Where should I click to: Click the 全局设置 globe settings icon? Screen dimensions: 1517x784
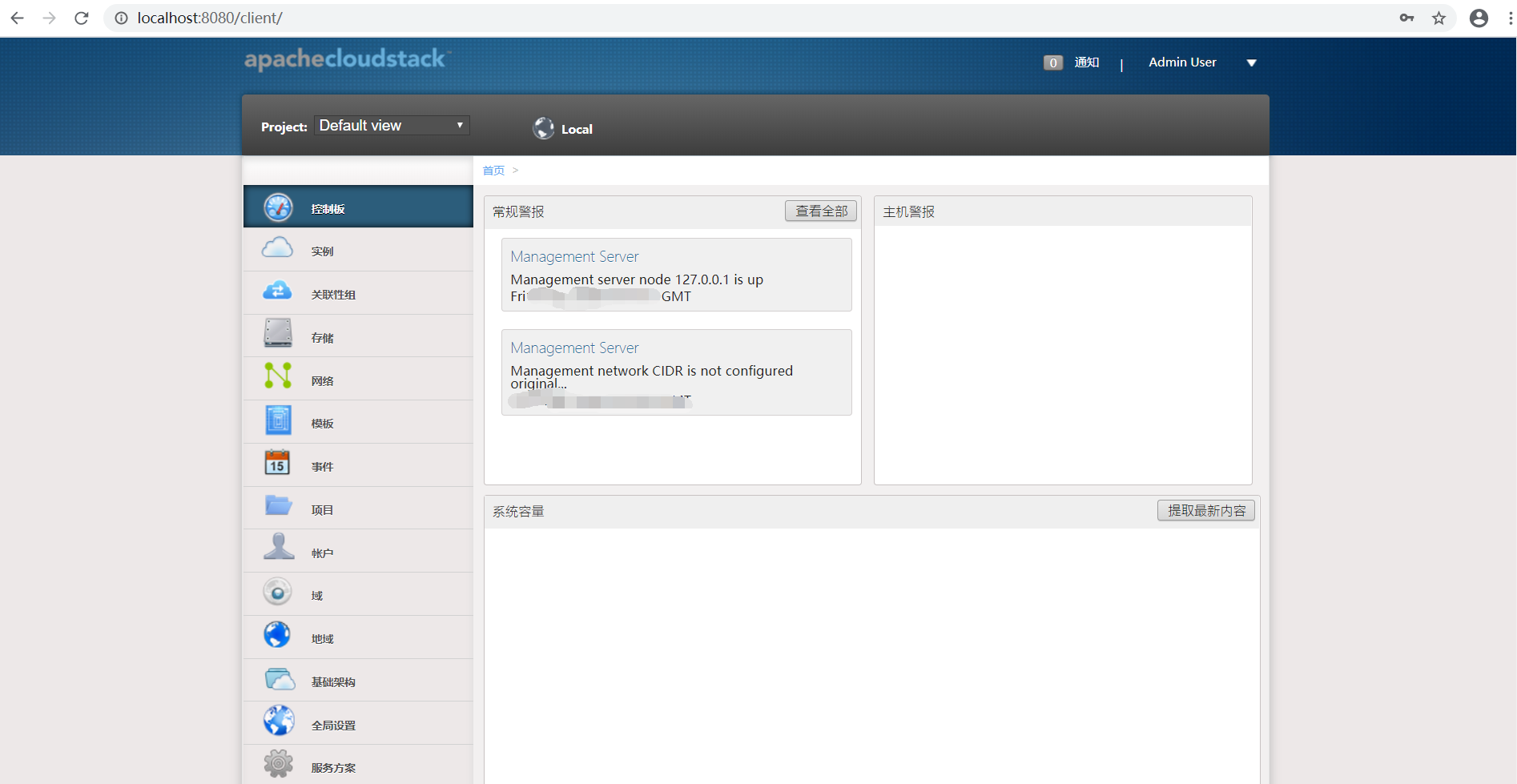279,721
